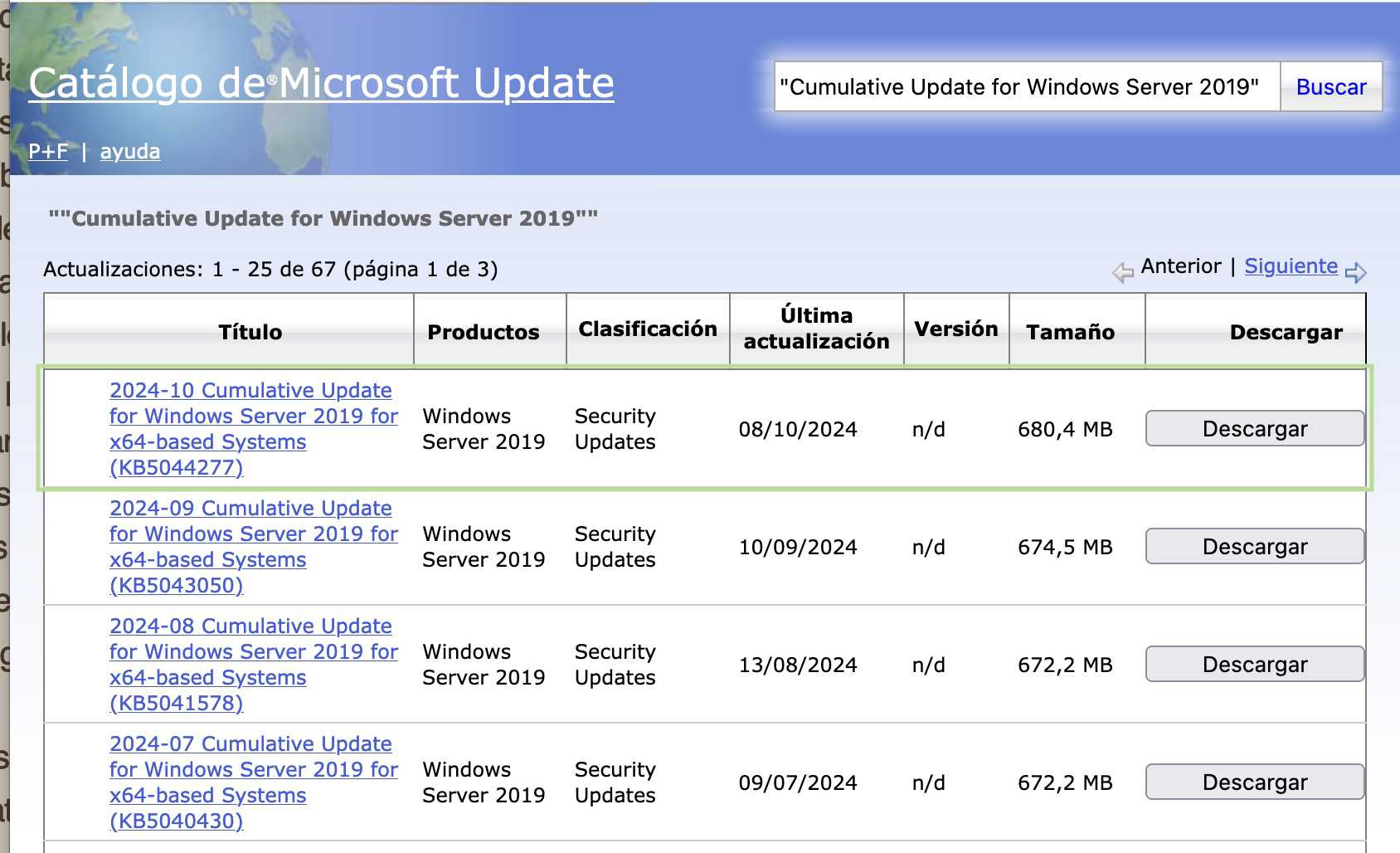
Task: Sort by Clasificación column header
Action: (x=648, y=329)
